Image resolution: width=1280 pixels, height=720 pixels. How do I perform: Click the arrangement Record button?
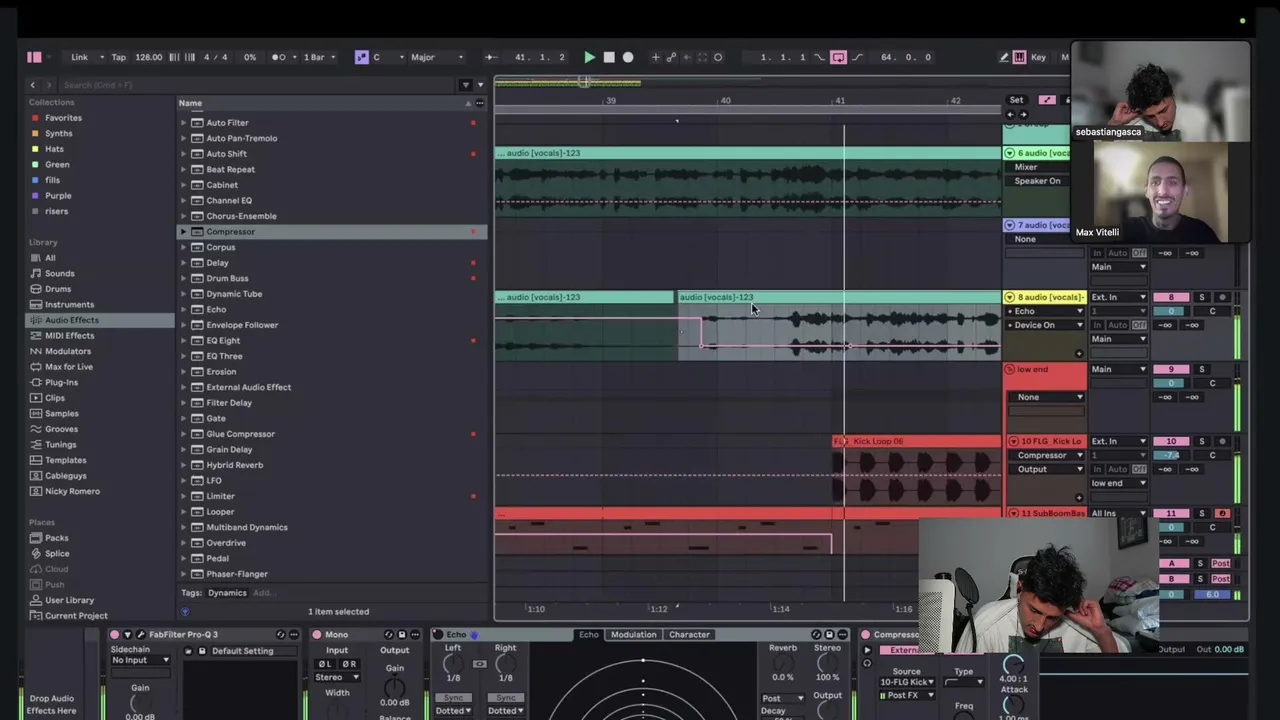click(628, 57)
